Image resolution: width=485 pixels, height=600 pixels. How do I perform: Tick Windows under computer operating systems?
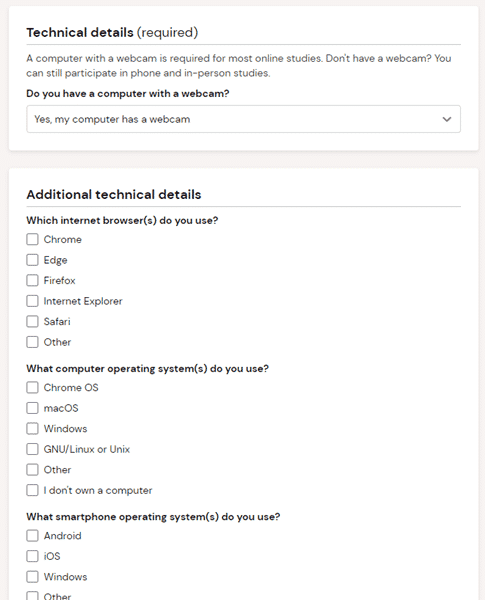(x=33, y=429)
